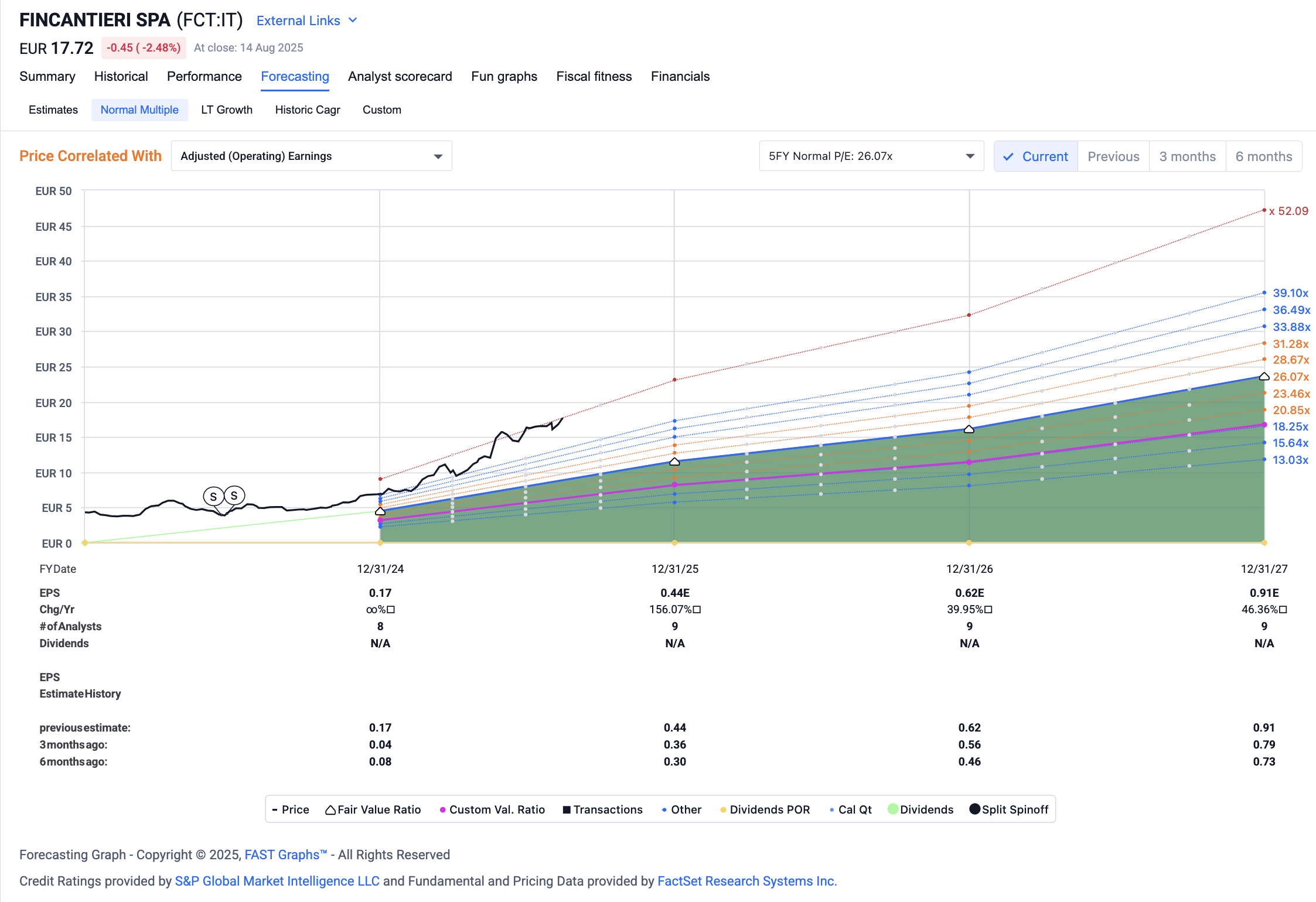
Task: Switch to 6 months estimates view
Action: pos(1263,156)
